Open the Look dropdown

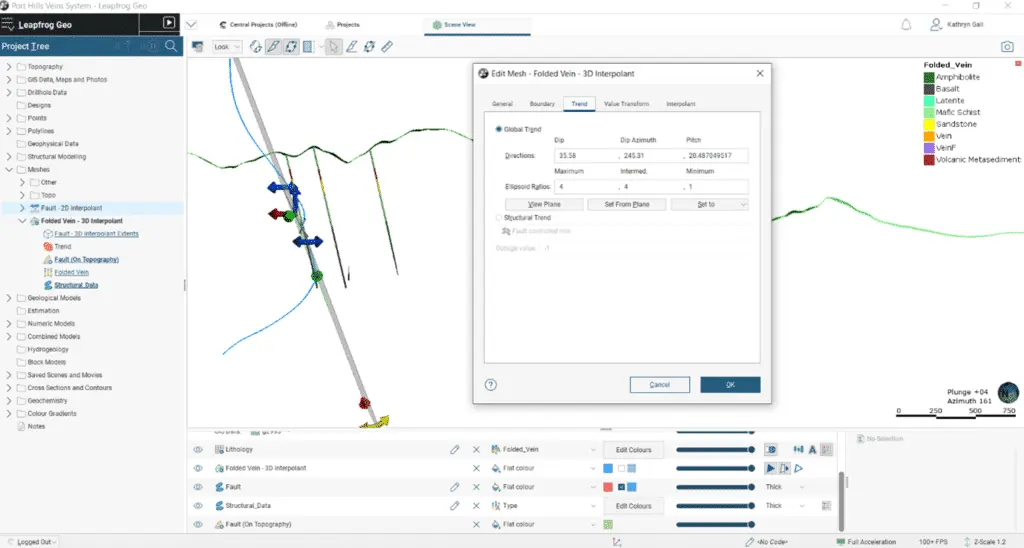tap(227, 46)
